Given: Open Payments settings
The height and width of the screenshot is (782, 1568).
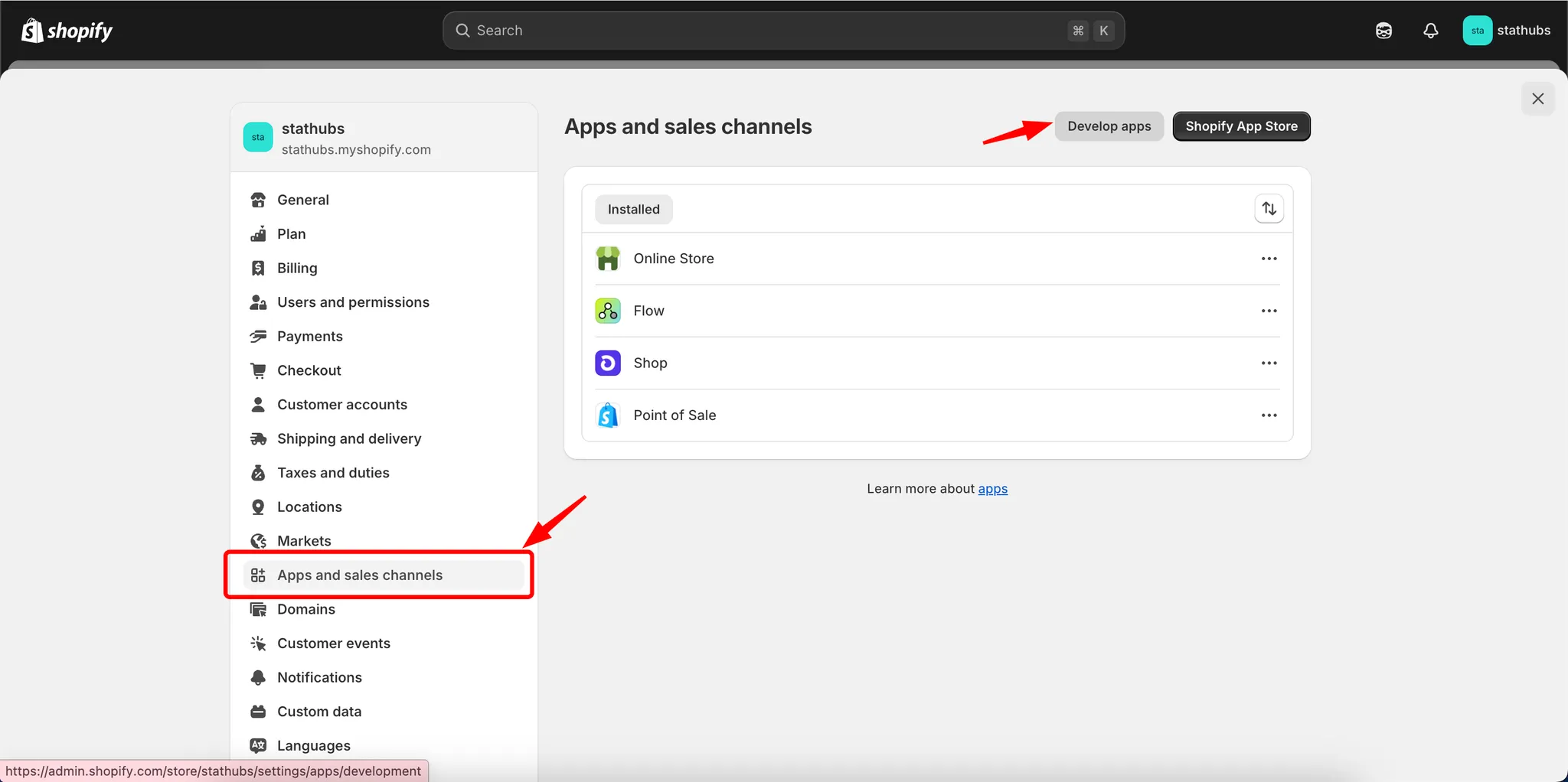Looking at the screenshot, I should tap(384, 336).
